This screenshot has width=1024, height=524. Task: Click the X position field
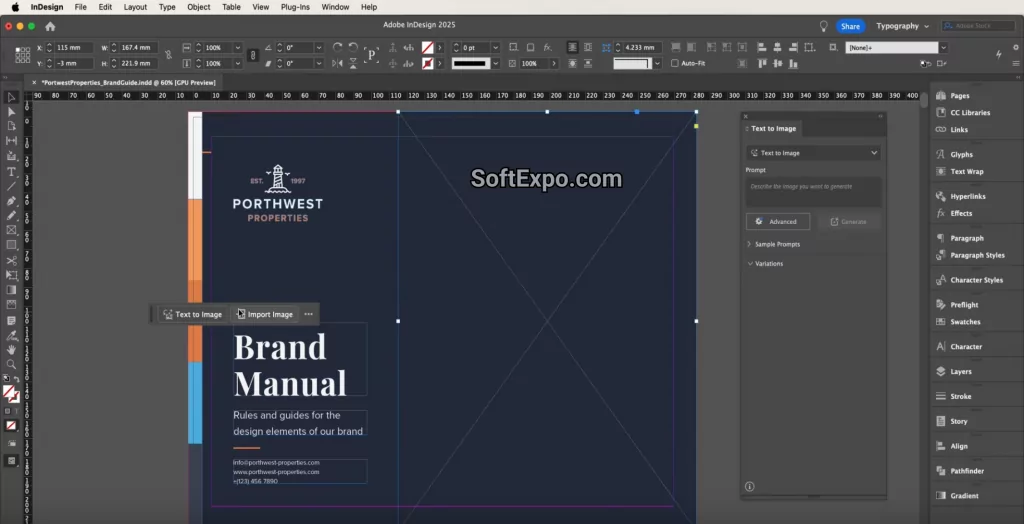pyautogui.click(x=74, y=48)
